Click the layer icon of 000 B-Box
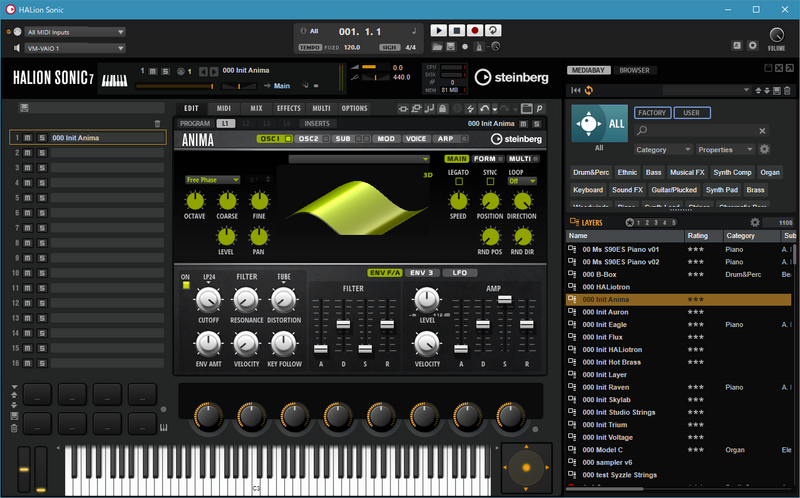The width and height of the screenshot is (800, 498). (x=572, y=275)
